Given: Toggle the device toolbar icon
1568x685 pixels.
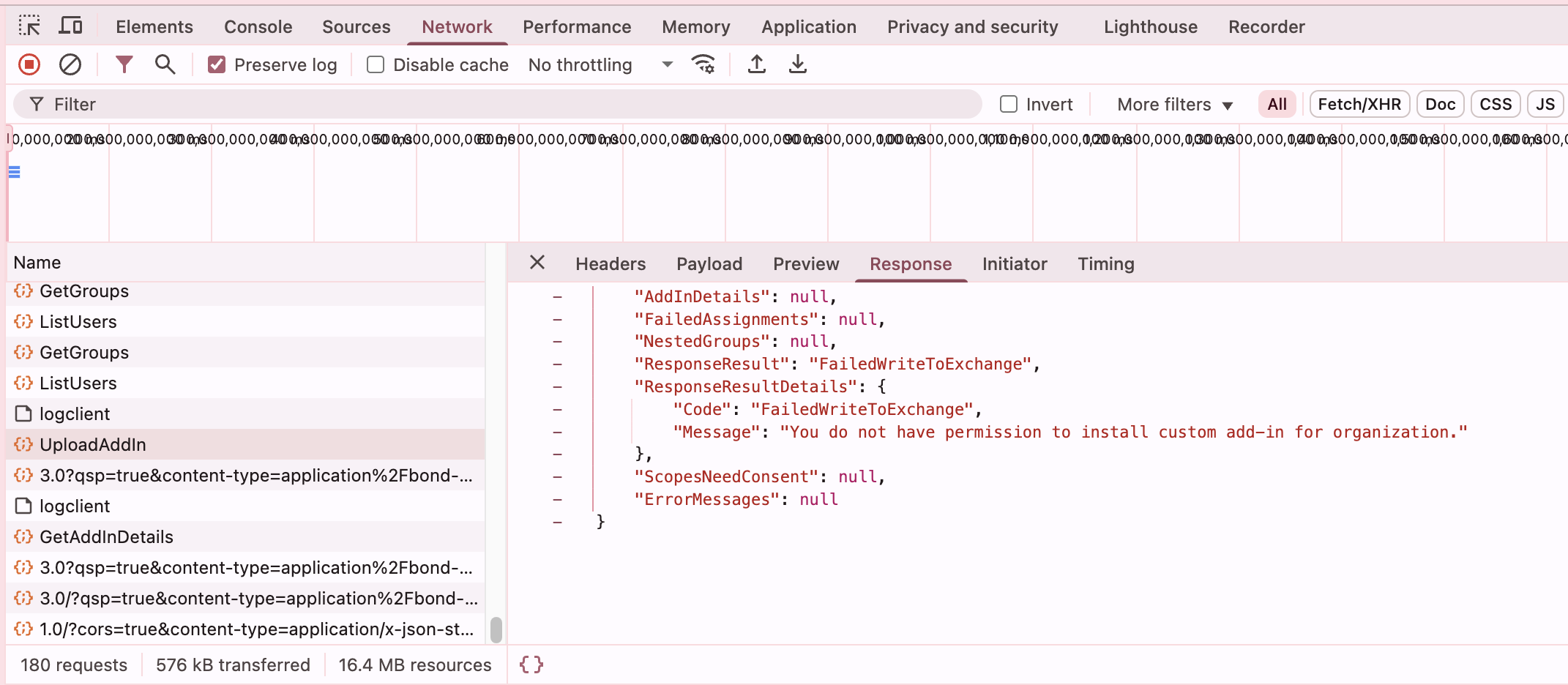Looking at the screenshot, I should click(x=70, y=26).
